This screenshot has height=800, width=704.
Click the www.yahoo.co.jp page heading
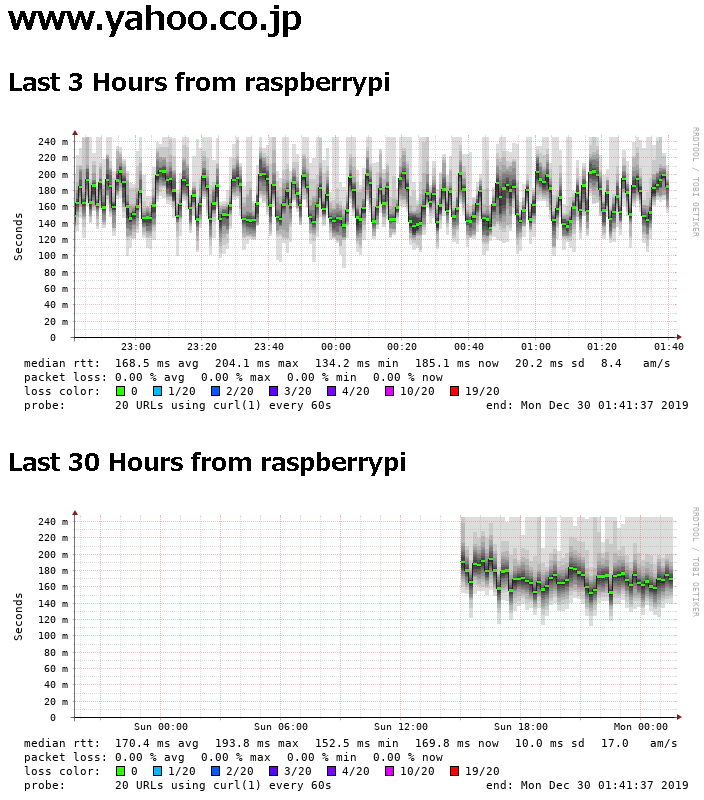tap(155, 20)
